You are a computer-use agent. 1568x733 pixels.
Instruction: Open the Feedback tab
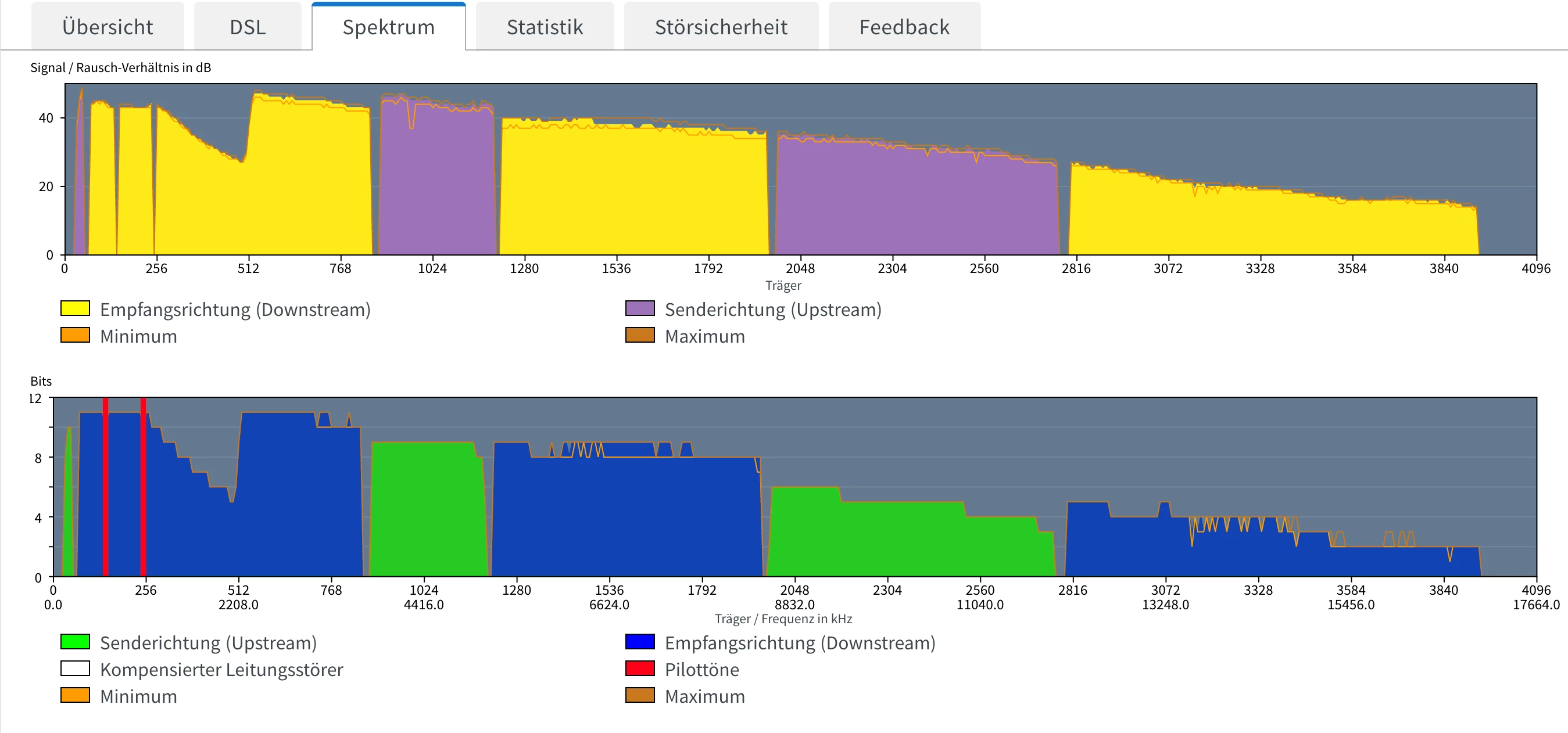(x=904, y=27)
